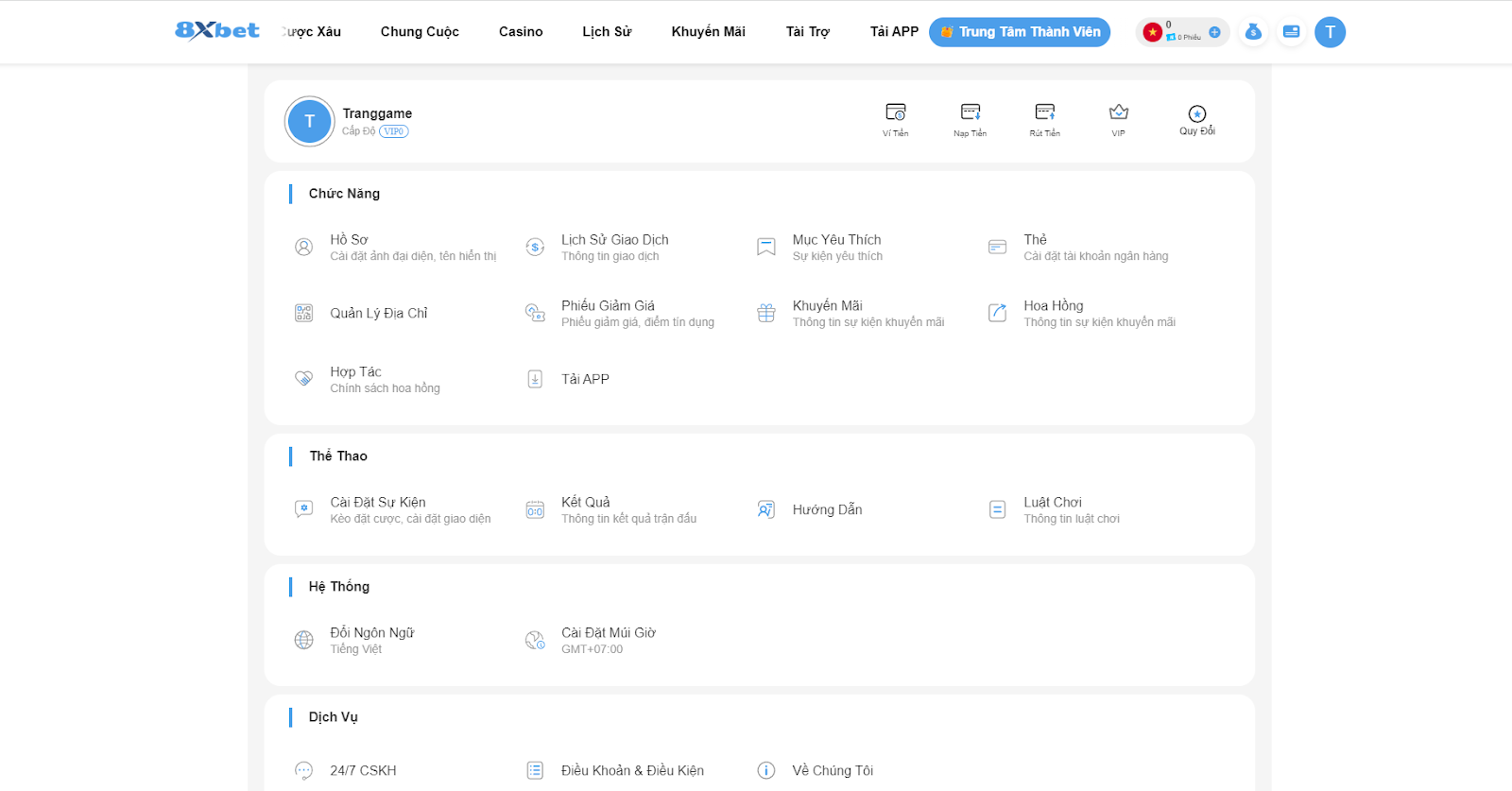The image size is (1512, 791).
Task: Open the Rút Tiền withdraw icon
Action: click(x=1045, y=112)
